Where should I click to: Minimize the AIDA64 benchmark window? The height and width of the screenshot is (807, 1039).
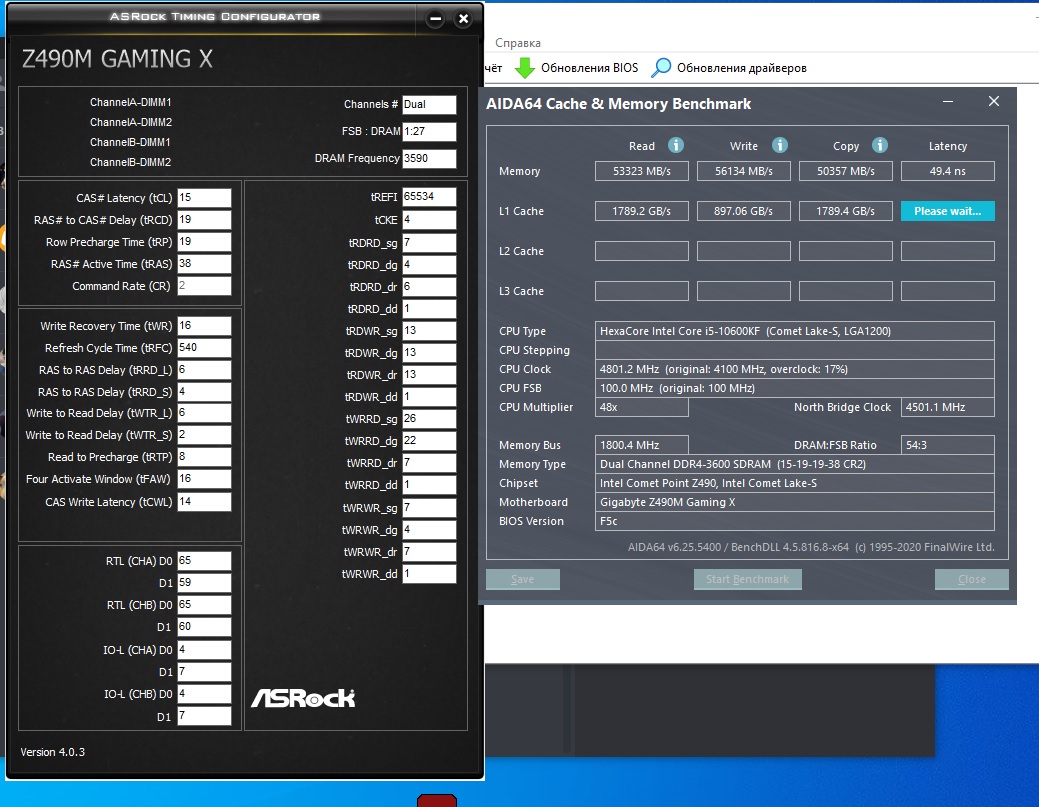pos(948,101)
